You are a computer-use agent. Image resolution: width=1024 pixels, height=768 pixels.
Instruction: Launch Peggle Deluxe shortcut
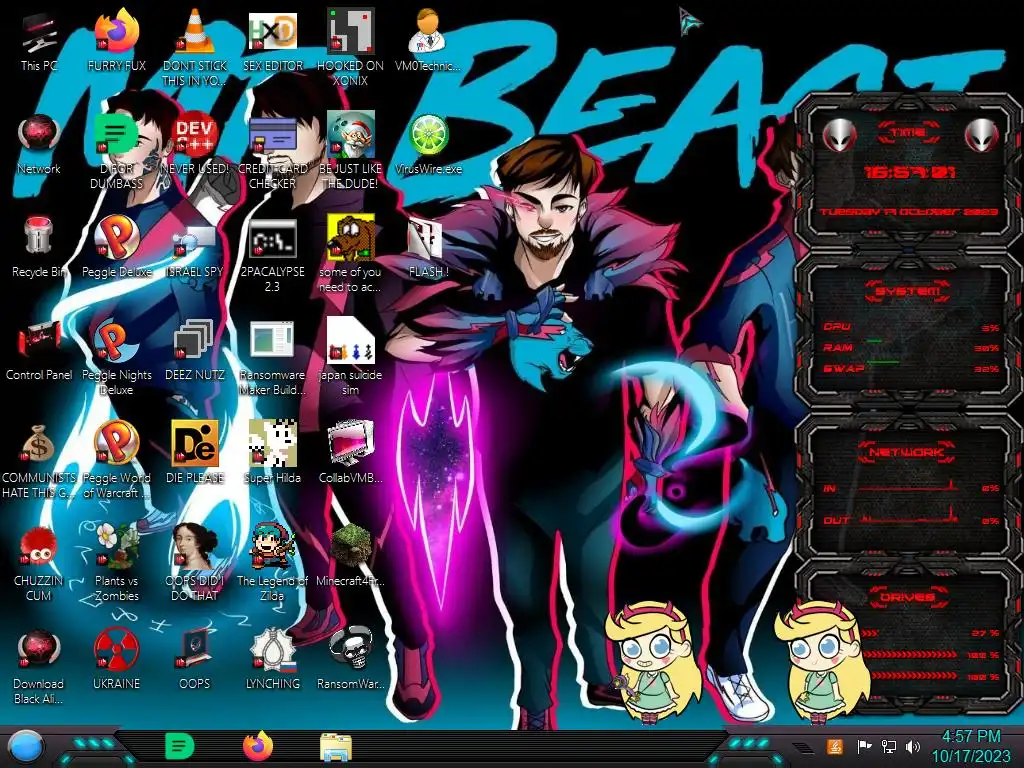coord(116,248)
